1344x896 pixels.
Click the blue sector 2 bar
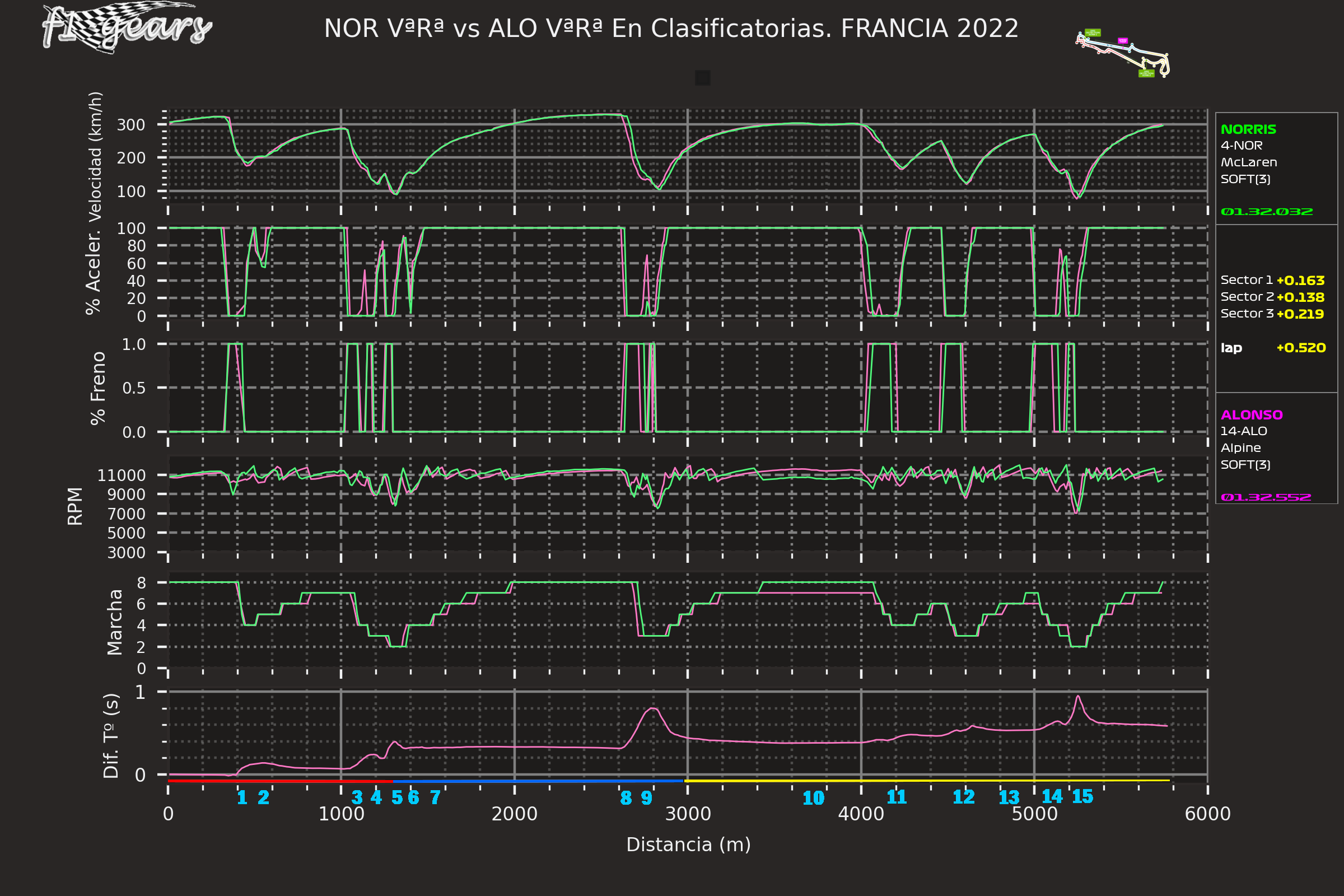click(x=537, y=781)
